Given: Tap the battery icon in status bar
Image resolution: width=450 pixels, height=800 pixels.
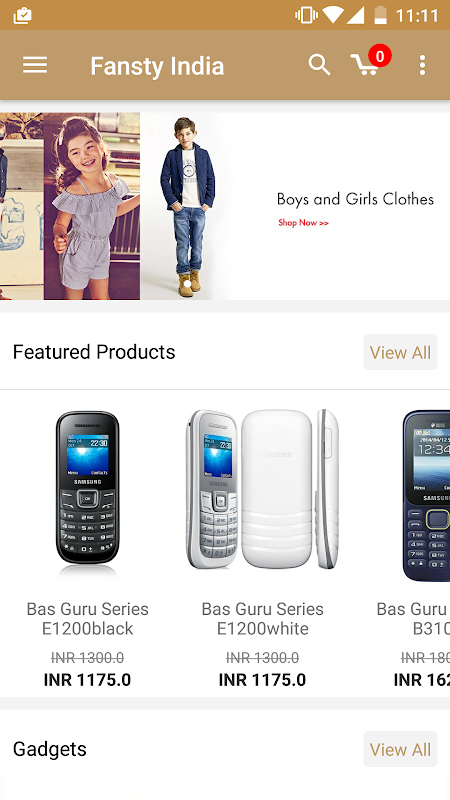Looking at the screenshot, I should pos(381,15).
